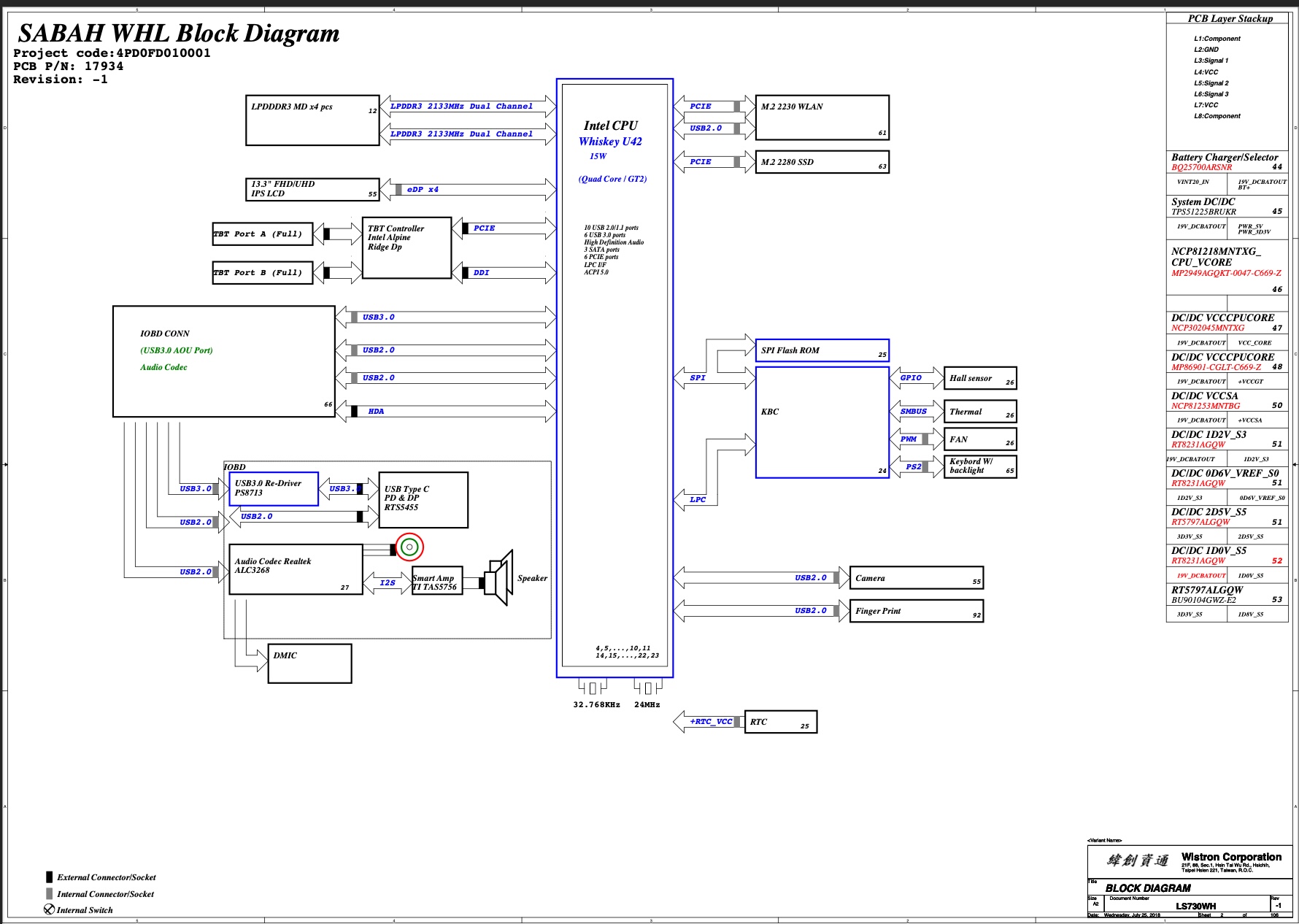Image resolution: width=1299 pixels, height=924 pixels.
Task: Click the BU90104GWZ-E2 part number
Action: click(1204, 600)
